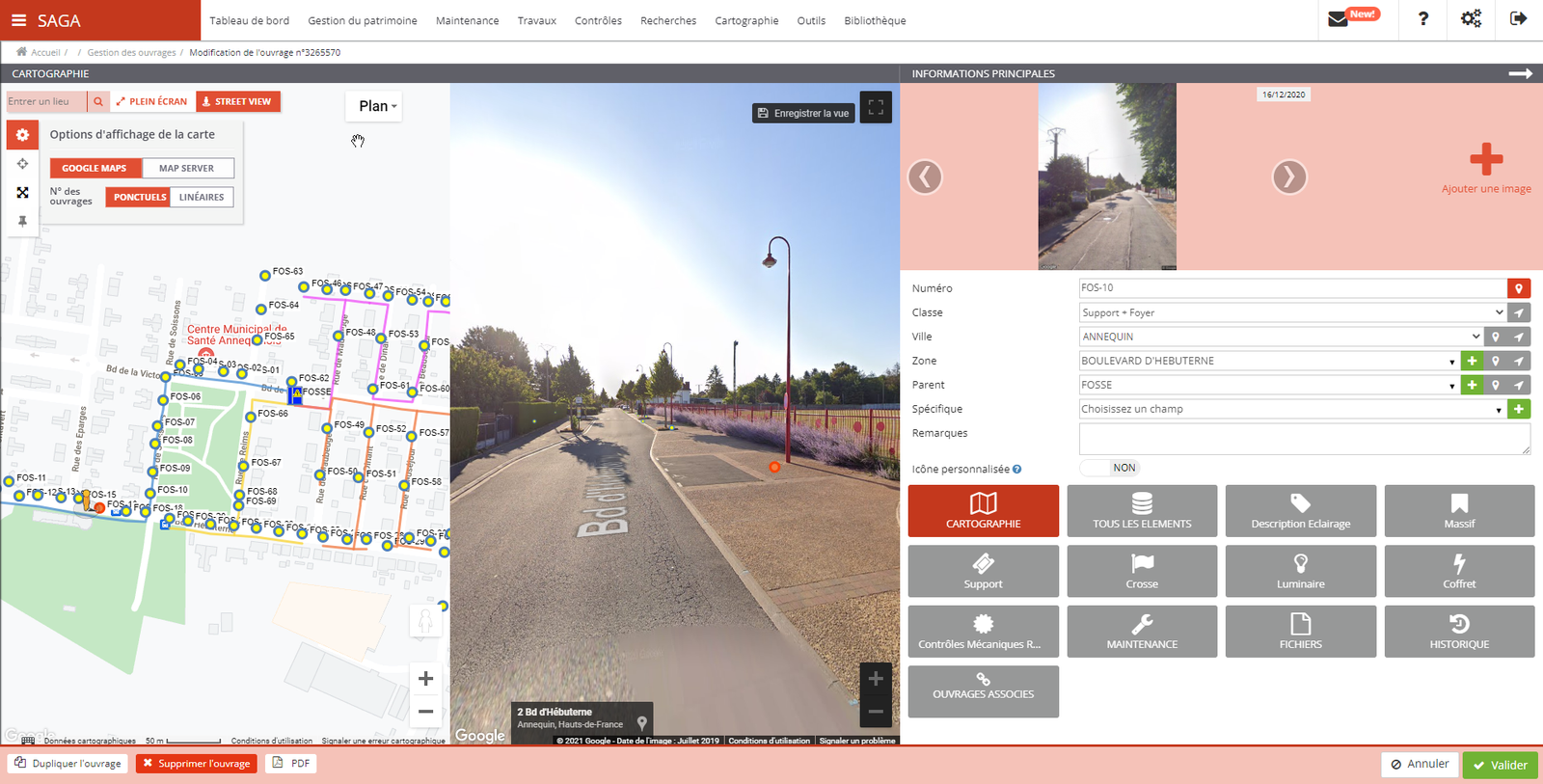Select the MAP SERVER map source
1543x784 pixels.
(187, 168)
